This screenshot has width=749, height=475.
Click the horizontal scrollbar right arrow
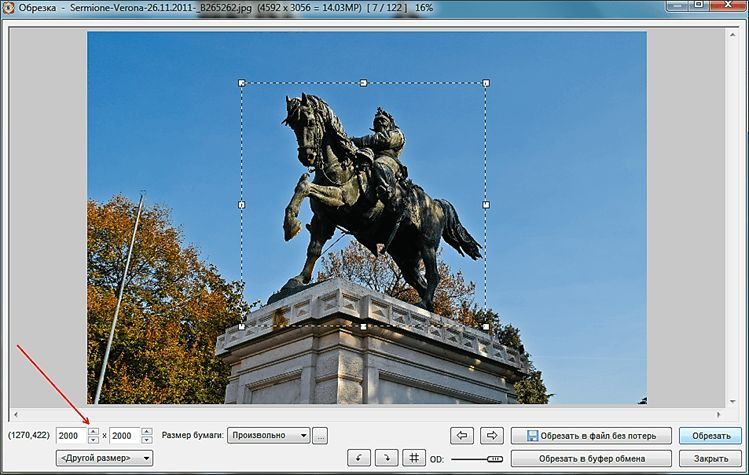[x=718, y=415]
